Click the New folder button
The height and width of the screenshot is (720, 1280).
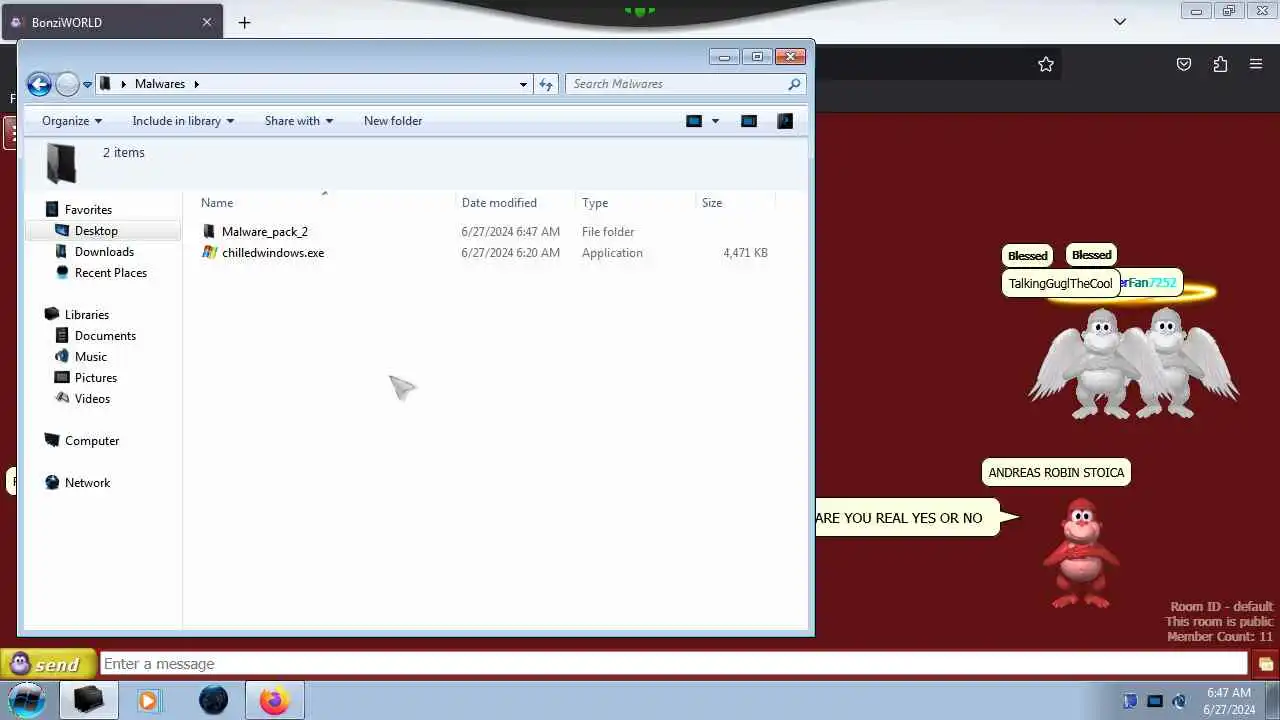393,121
